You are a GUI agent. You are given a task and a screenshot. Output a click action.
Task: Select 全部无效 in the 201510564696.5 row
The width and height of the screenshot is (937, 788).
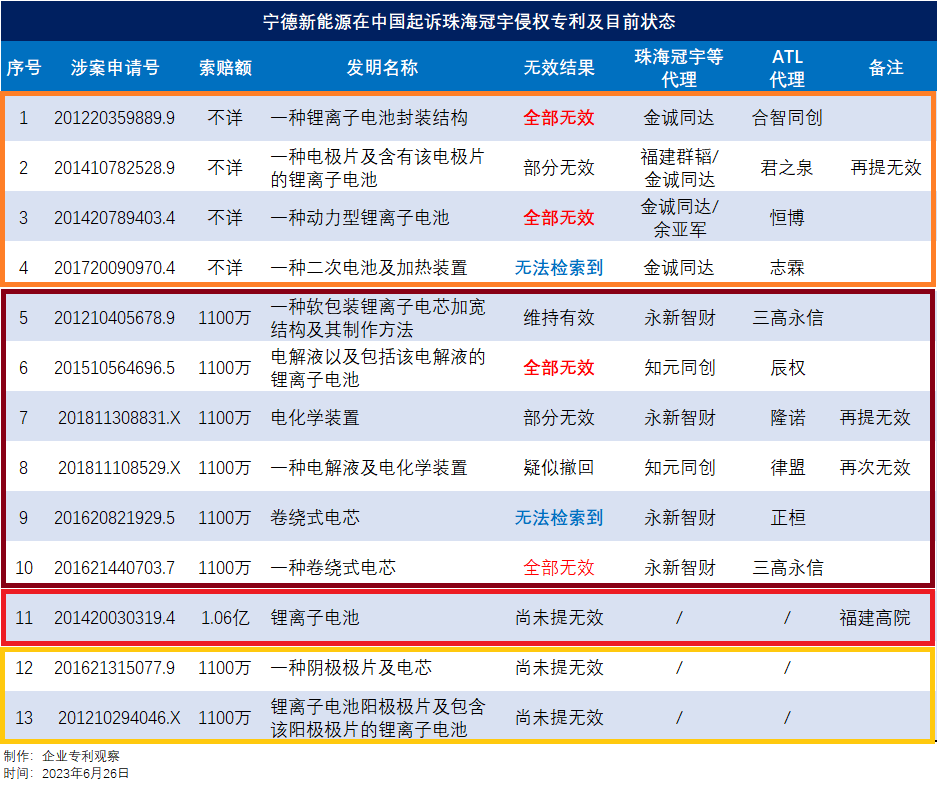[559, 368]
